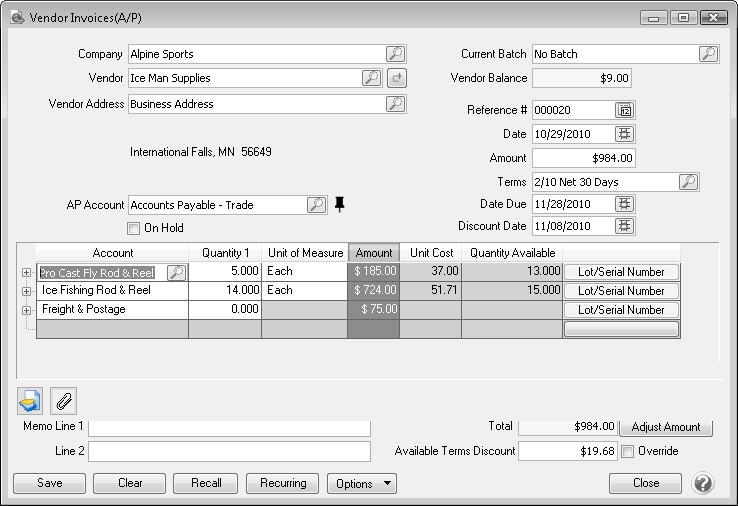Open the Vendor Address lookup icon
738x506 pixels.
point(395,104)
